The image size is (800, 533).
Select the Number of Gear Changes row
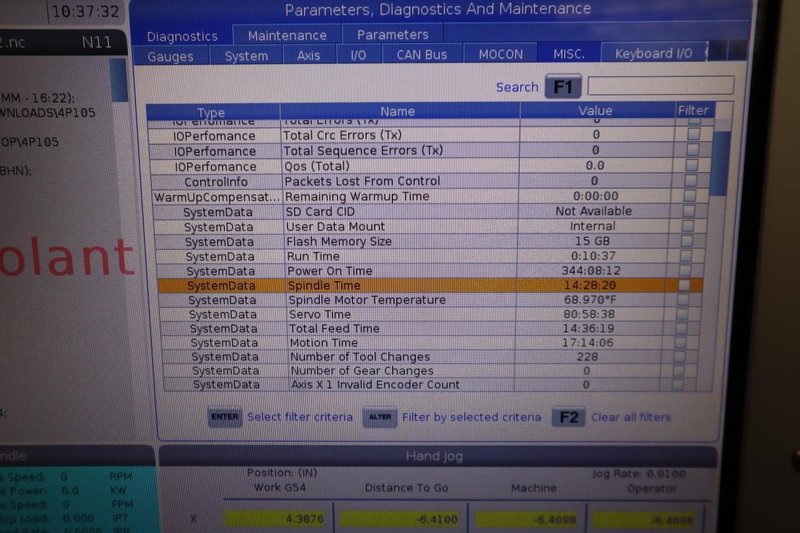click(428, 370)
